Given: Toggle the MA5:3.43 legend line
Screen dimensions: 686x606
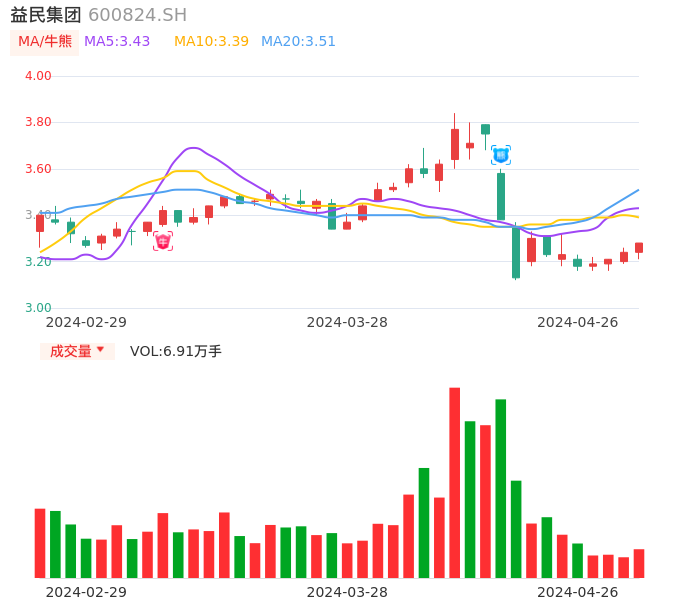Looking at the screenshot, I should click(x=117, y=42).
